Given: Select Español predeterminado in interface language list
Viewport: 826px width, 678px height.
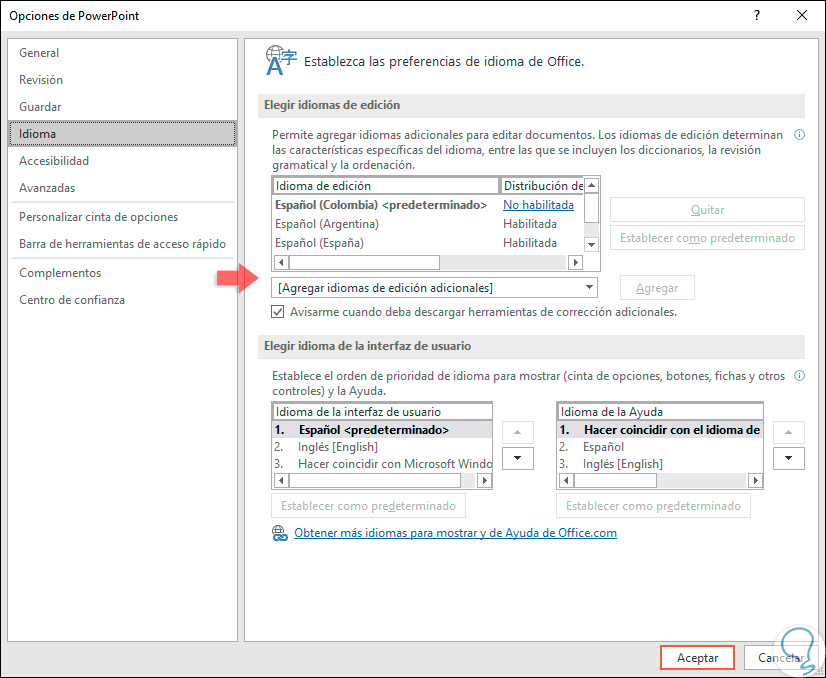Looking at the screenshot, I should tap(382, 430).
